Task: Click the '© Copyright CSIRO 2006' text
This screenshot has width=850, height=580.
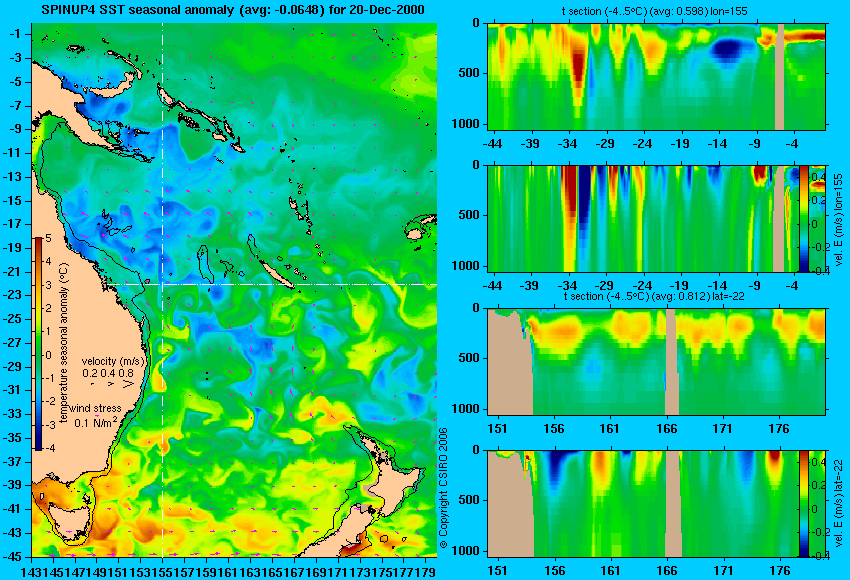Action: [x=443, y=488]
